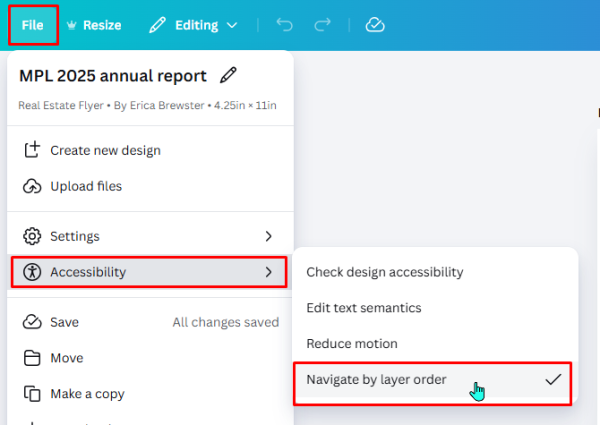Click the Create new design plus icon
The image size is (600, 425).
click(x=32, y=150)
